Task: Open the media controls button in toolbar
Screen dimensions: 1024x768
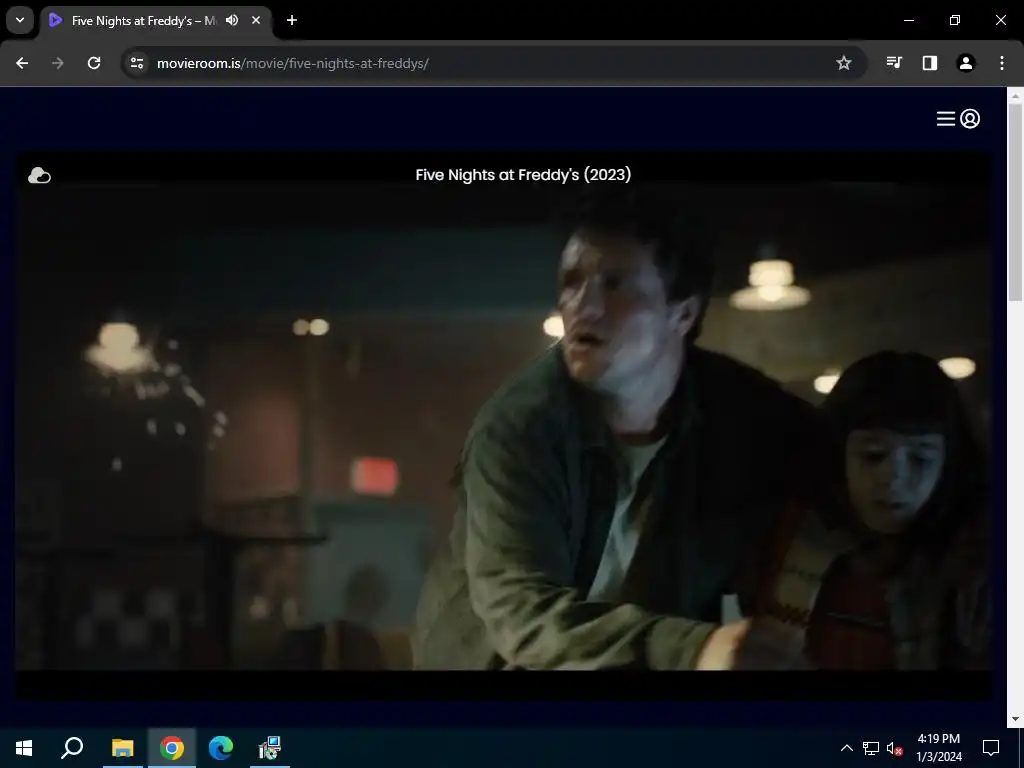Action: pyautogui.click(x=894, y=63)
